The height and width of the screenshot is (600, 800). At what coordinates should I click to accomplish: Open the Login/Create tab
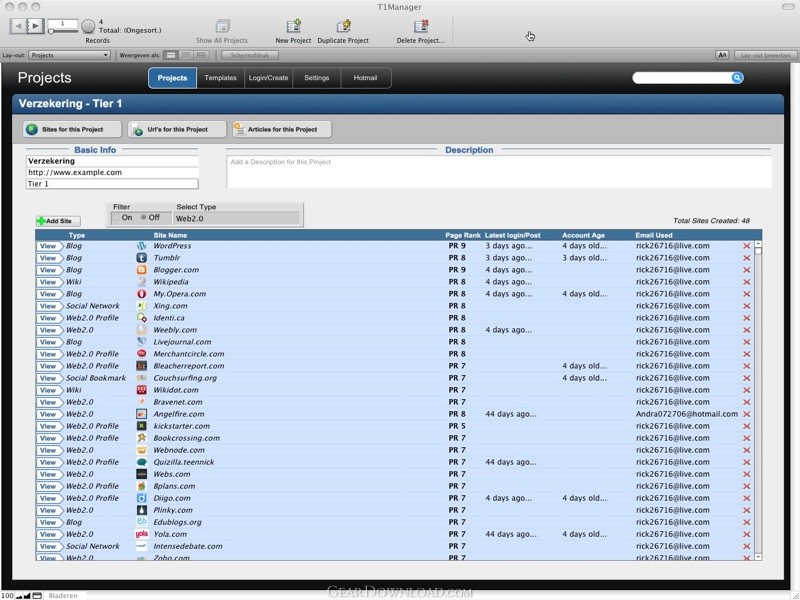tap(268, 78)
